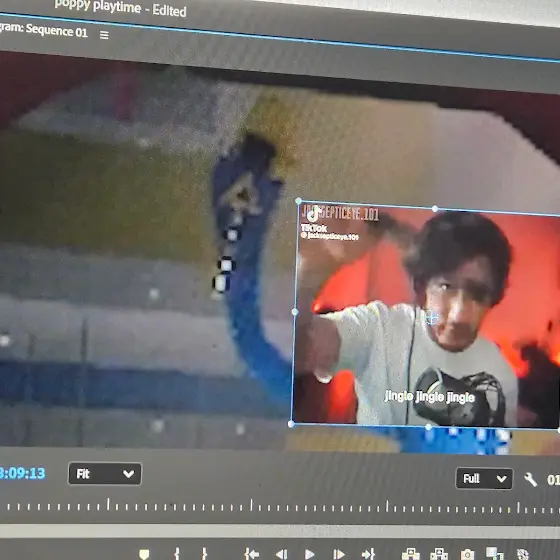
Task: Click the "Sequence 01" program panel title
Action: [56, 31]
